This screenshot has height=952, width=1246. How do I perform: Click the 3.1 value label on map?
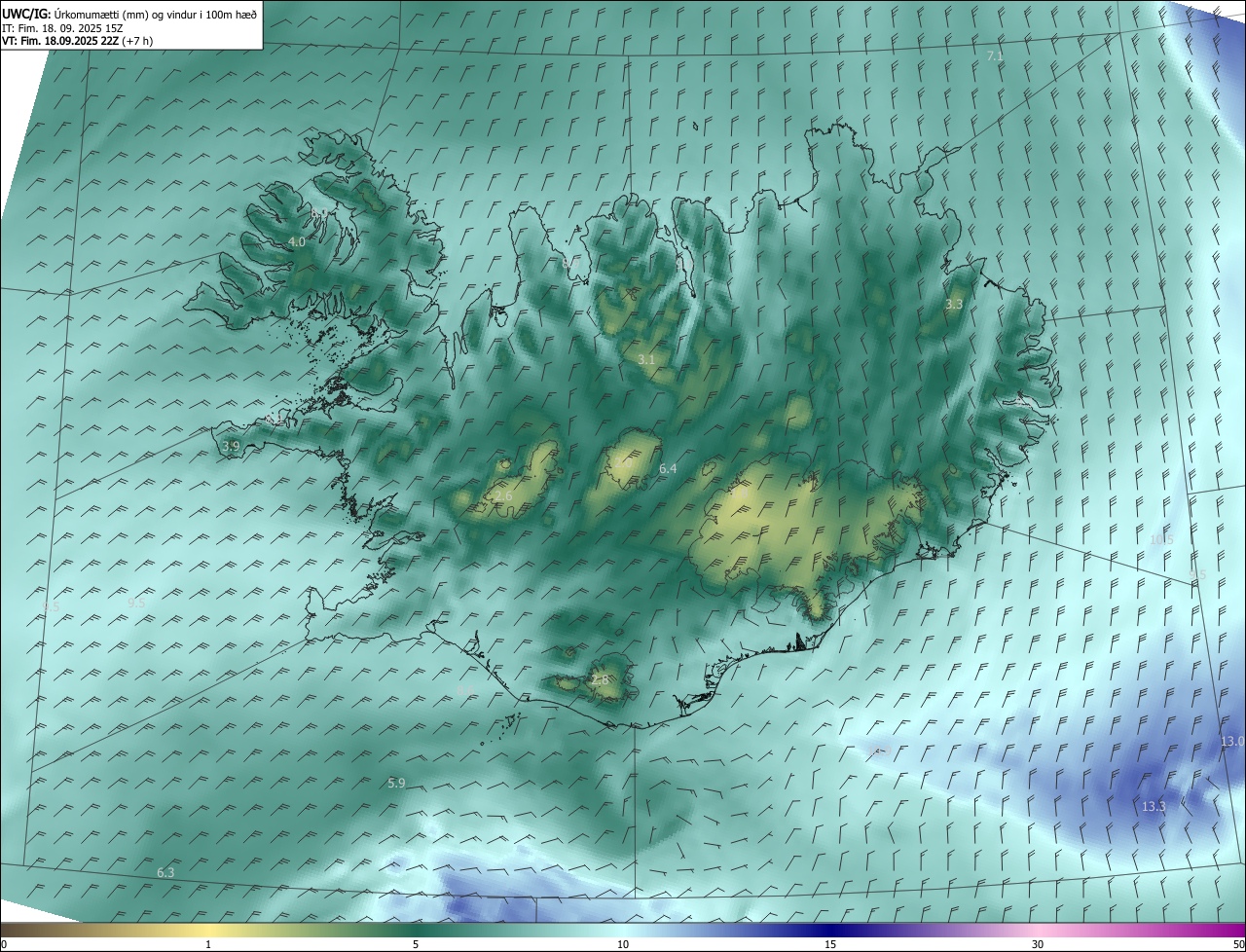click(646, 360)
